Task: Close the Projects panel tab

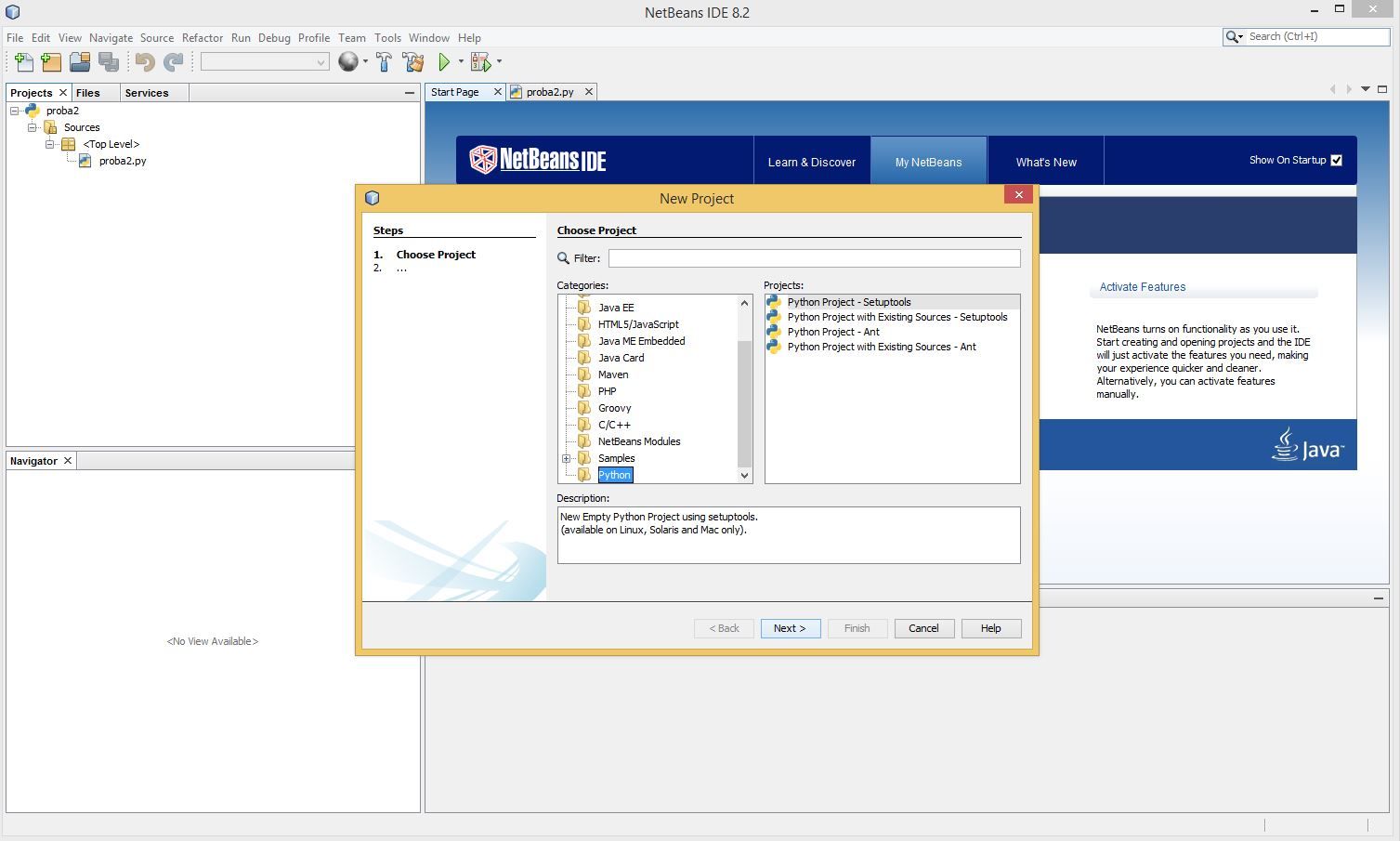Action: click(63, 93)
